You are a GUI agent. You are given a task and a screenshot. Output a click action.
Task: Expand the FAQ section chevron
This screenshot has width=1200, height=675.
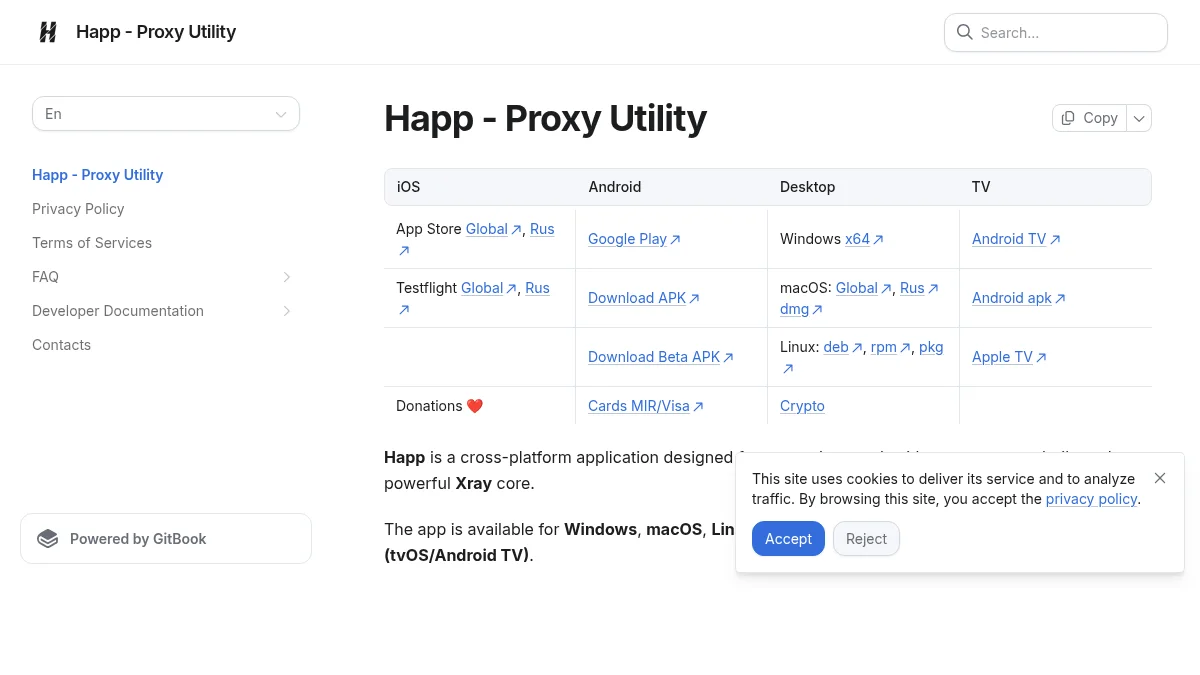(x=287, y=277)
